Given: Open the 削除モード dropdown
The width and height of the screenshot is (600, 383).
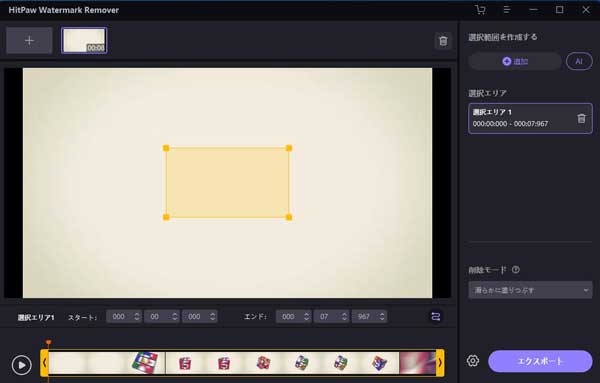Looking at the screenshot, I should coord(530,290).
